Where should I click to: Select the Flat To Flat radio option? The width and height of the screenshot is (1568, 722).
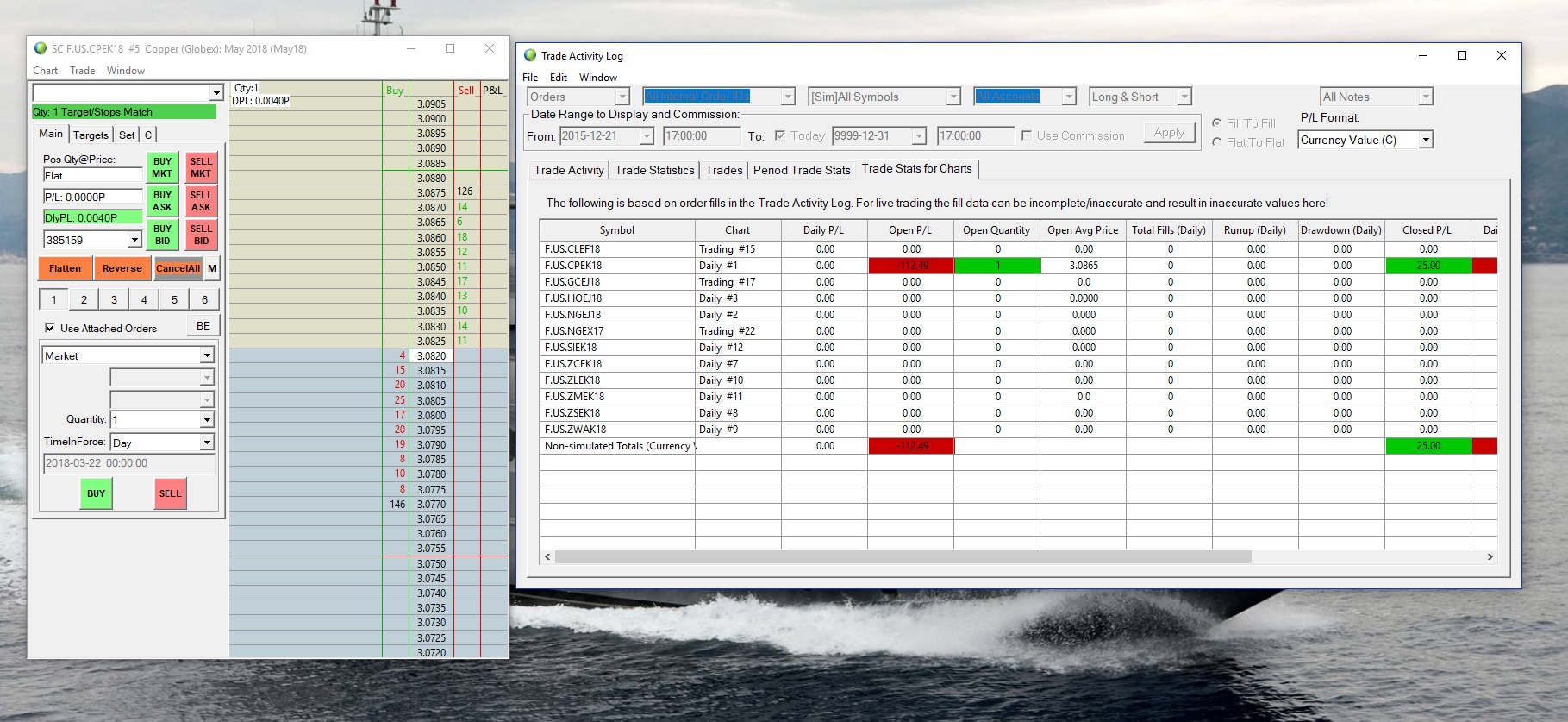point(1216,142)
